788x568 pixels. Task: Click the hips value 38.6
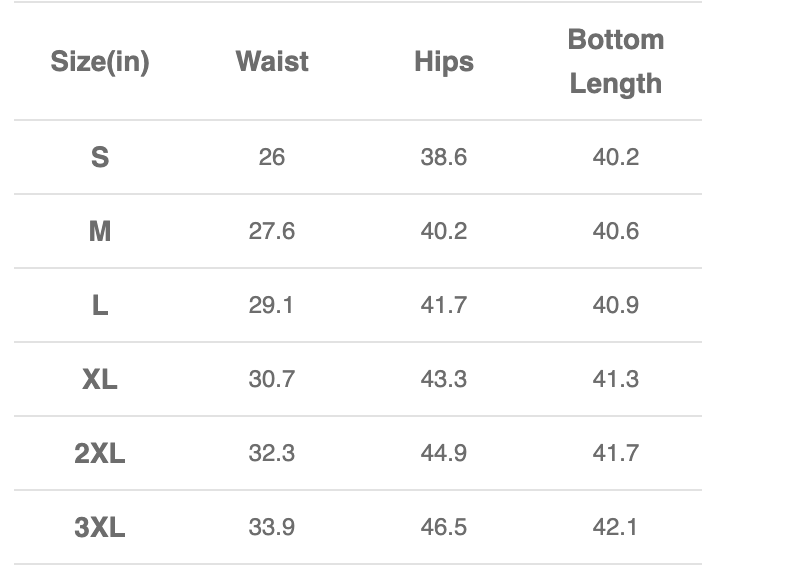coord(444,157)
